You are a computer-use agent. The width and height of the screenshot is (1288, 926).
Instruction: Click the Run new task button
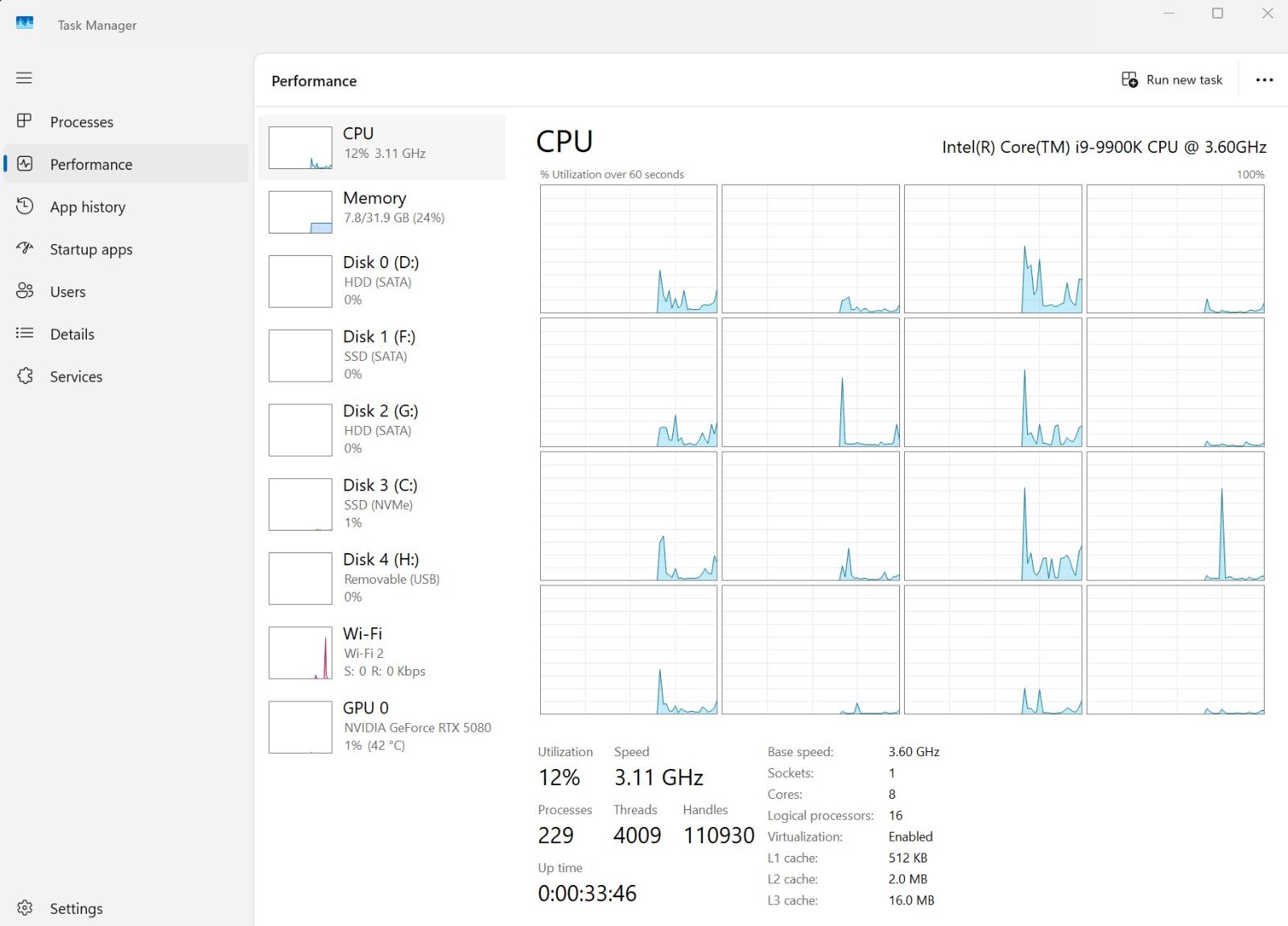click(1172, 80)
